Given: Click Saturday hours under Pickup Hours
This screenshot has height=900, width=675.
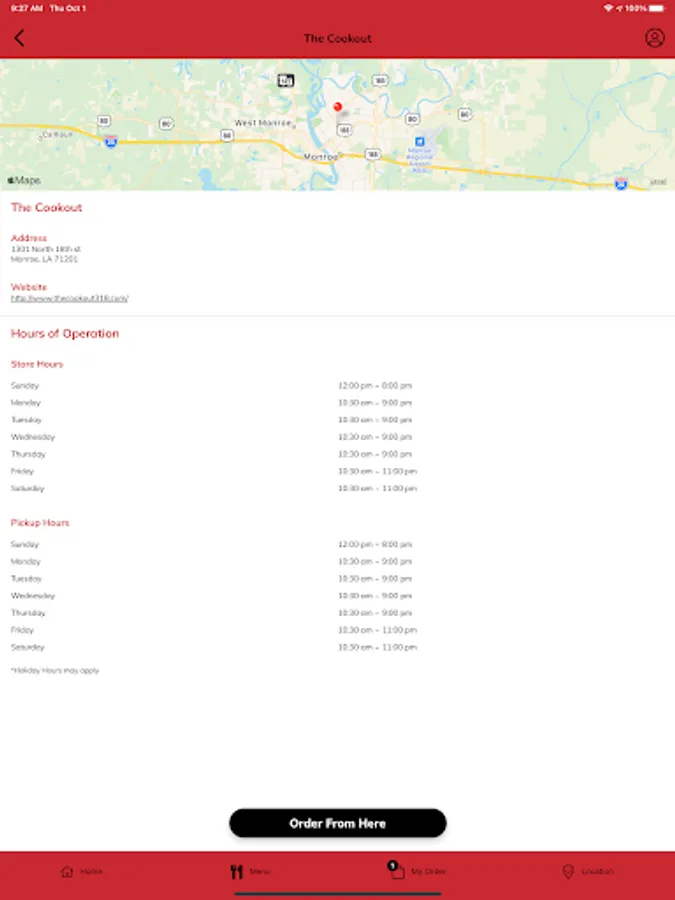Looking at the screenshot, I should pos(377,647).
